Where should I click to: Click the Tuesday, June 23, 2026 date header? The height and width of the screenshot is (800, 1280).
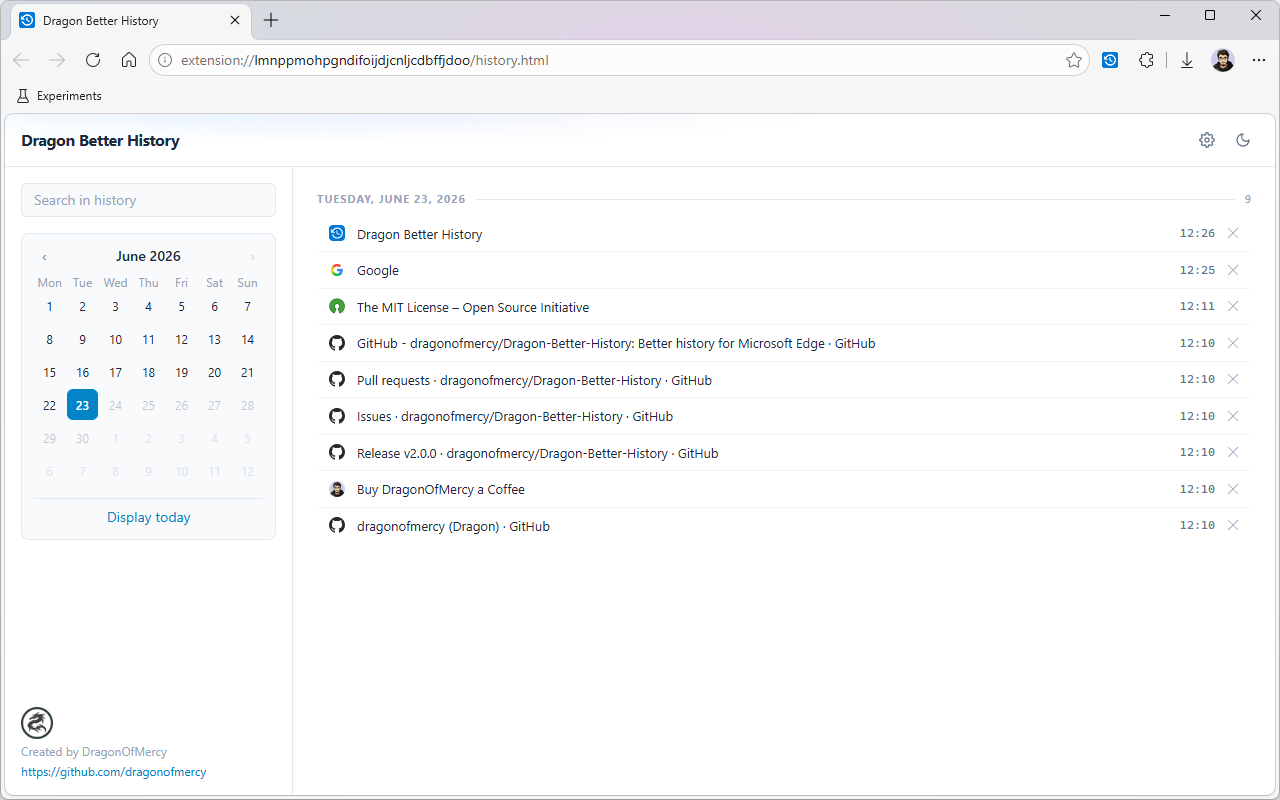[x=391, y=199]
